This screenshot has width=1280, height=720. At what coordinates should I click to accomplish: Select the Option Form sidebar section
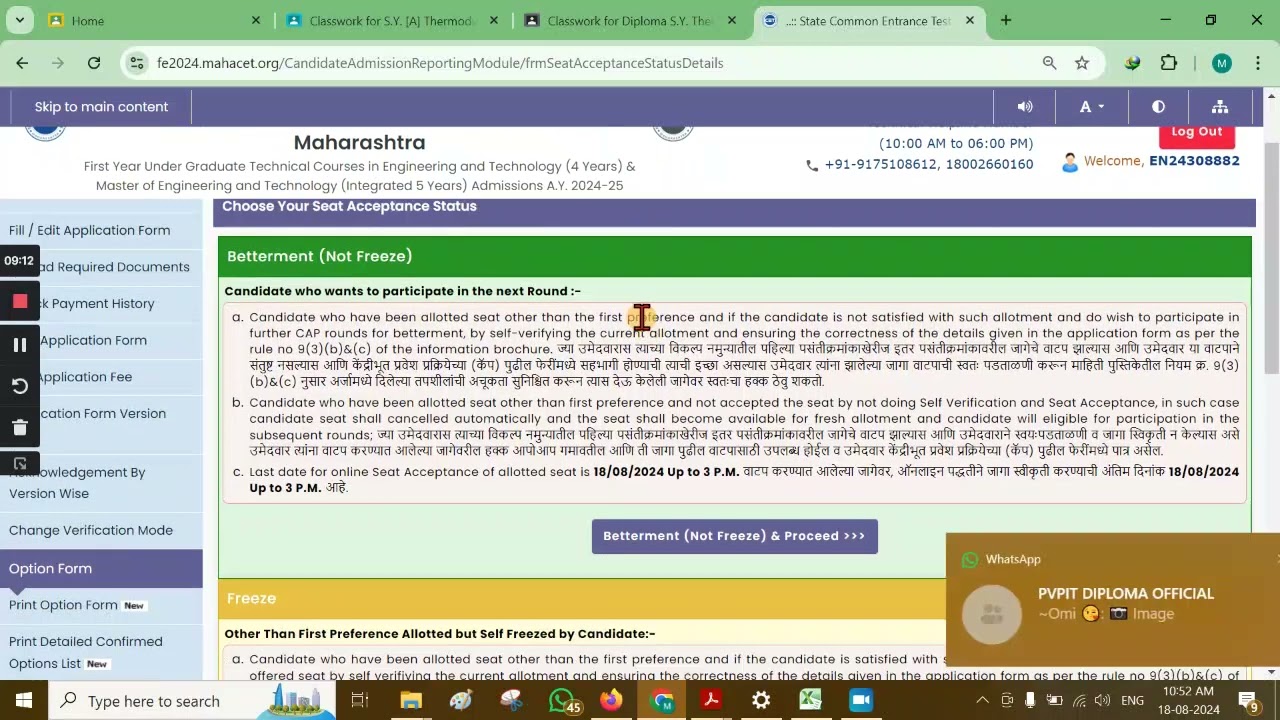click(101, 568)
